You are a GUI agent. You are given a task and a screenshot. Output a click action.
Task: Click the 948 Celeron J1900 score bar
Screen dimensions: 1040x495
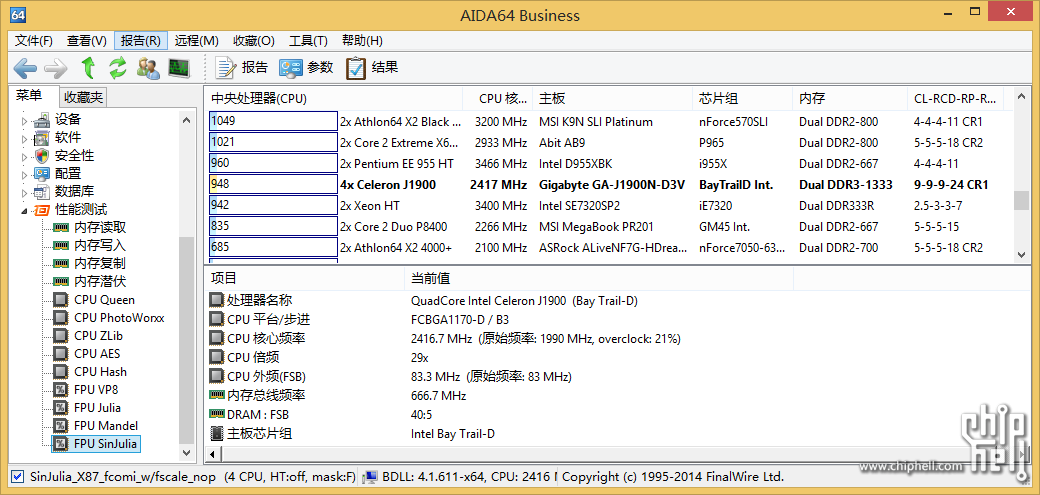point(273,184)
